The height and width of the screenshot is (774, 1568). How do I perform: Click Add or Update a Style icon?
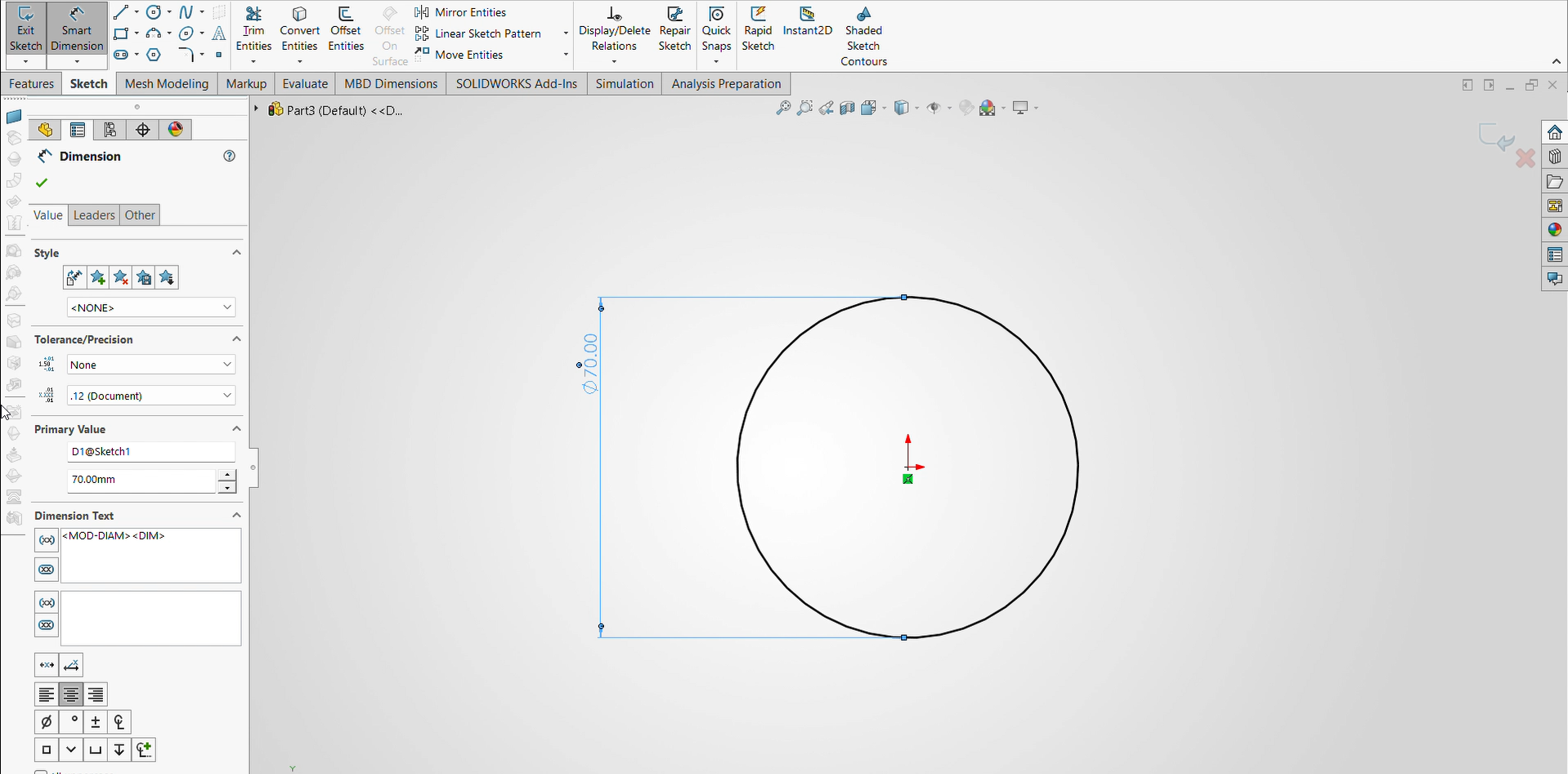coord(98,278)
